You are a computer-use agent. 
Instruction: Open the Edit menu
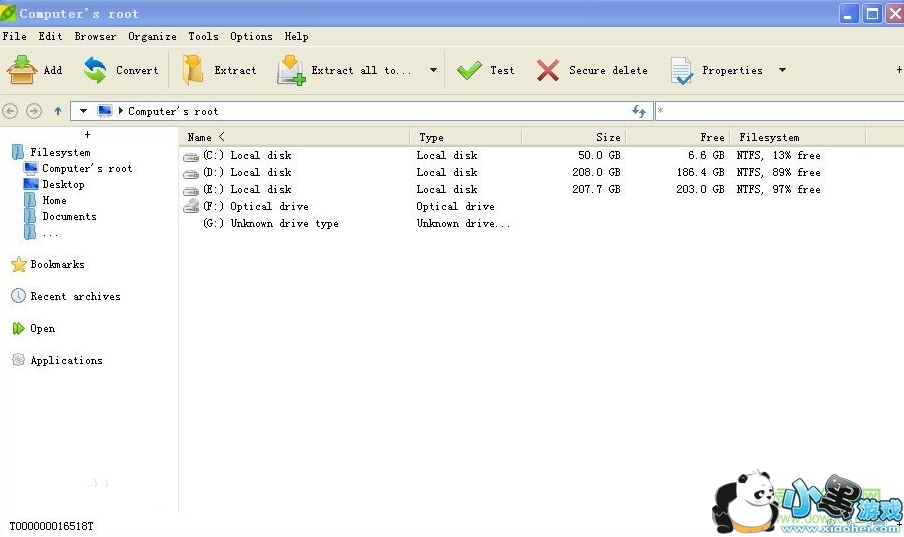pyautogui.click(x=50, y=36)
